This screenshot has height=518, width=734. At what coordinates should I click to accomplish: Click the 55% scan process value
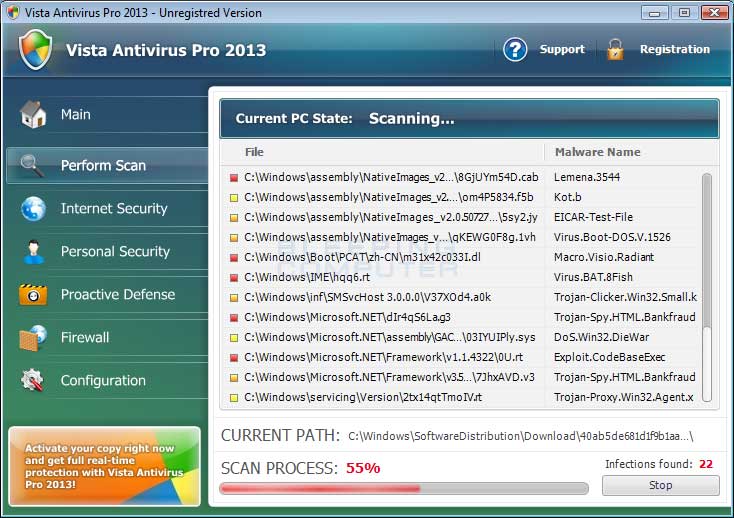tap(363, 468)
